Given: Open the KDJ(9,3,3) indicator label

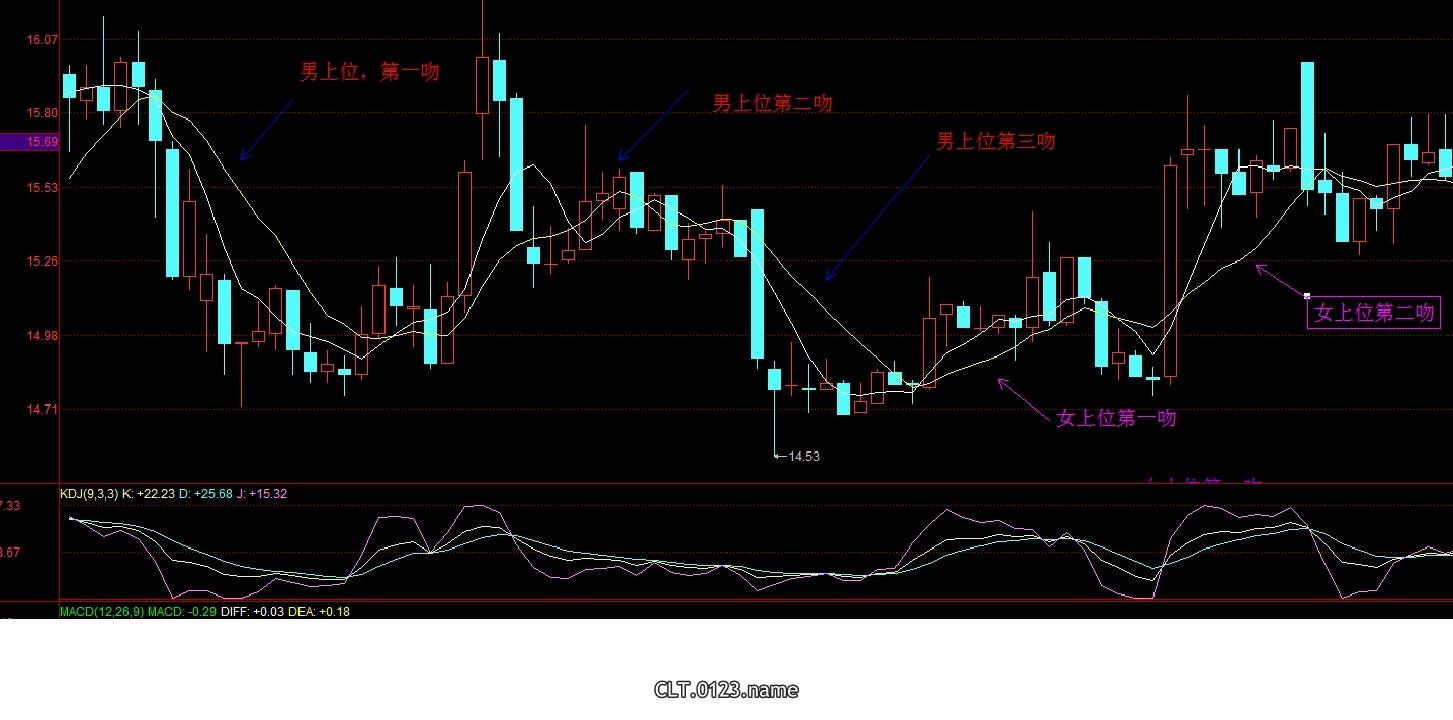Looking at the screenshot, I should [89, 493].
